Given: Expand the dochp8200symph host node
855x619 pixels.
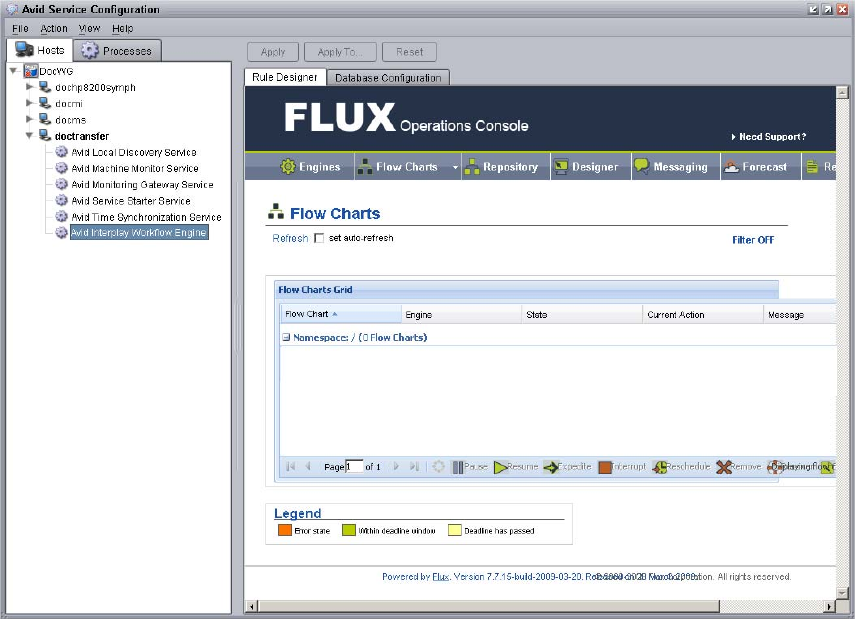Looking at the screenshot, I should click(29, 87).
